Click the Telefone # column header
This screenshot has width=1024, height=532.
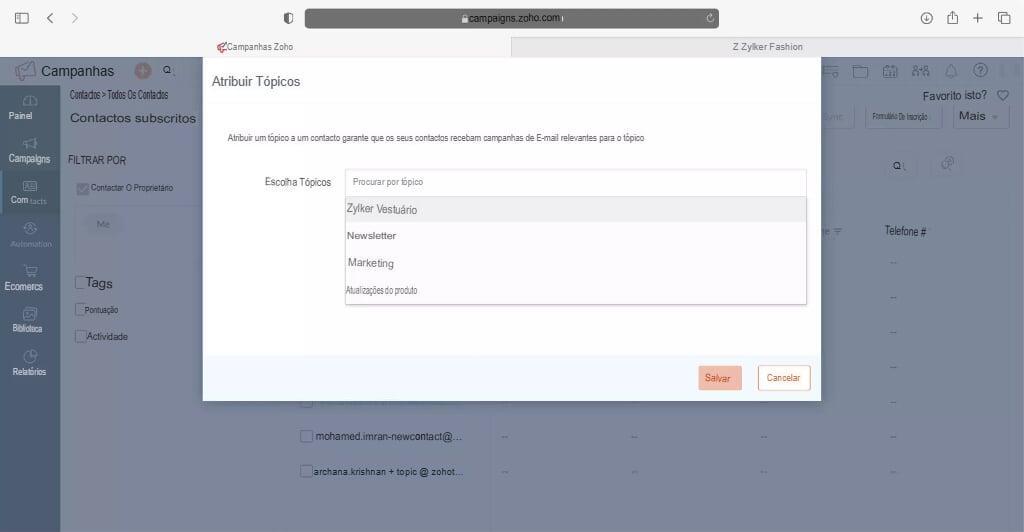(905, 231)
